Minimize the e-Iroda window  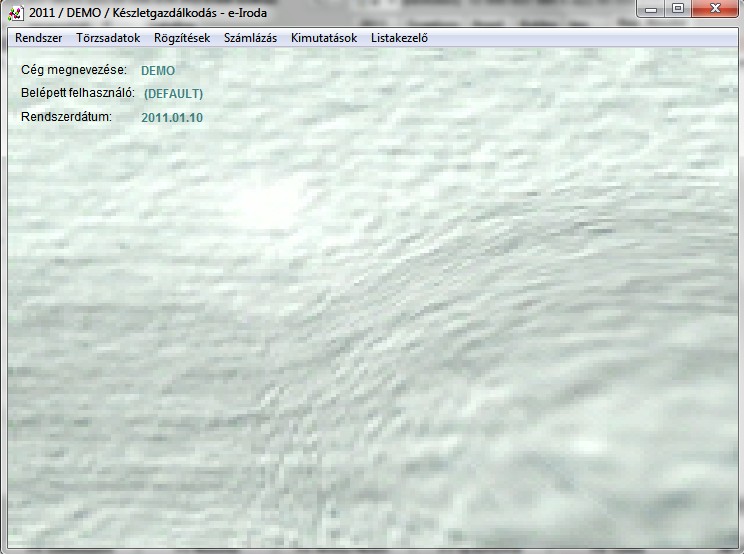[653, 9]
